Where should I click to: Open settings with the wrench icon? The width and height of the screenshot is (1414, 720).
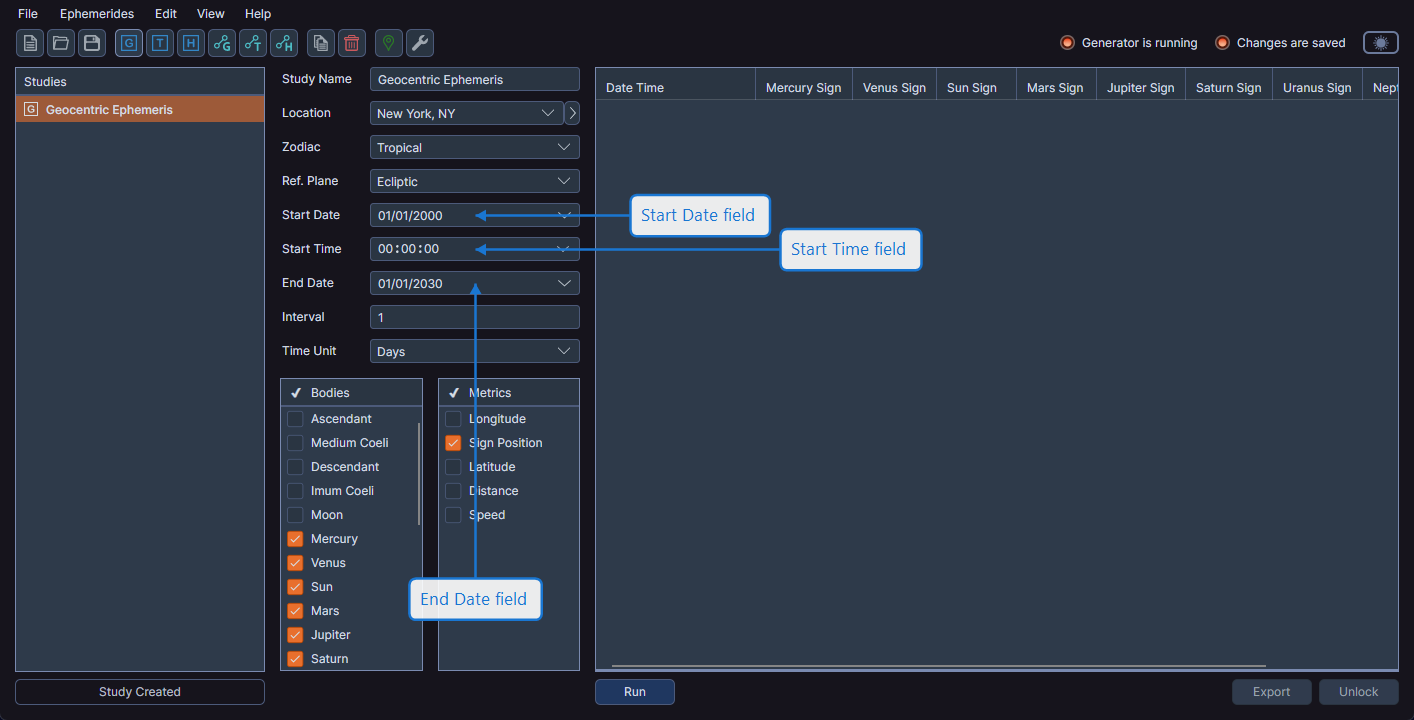coord(419,43)
